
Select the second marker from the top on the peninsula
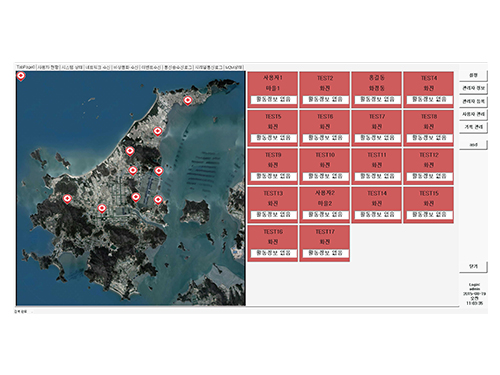158,131
